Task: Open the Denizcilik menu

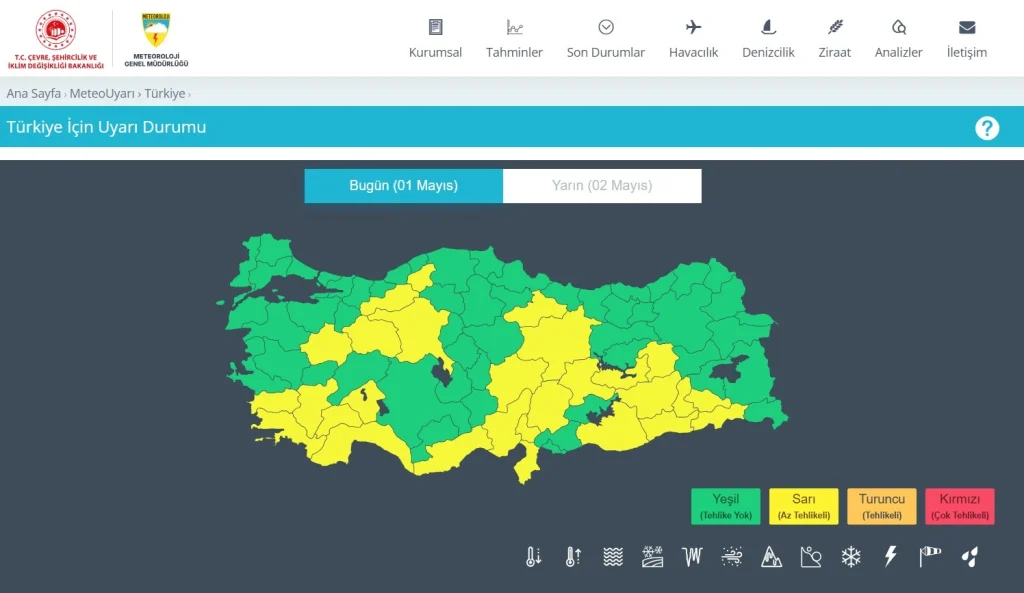Action: click(x=768, y=39)
